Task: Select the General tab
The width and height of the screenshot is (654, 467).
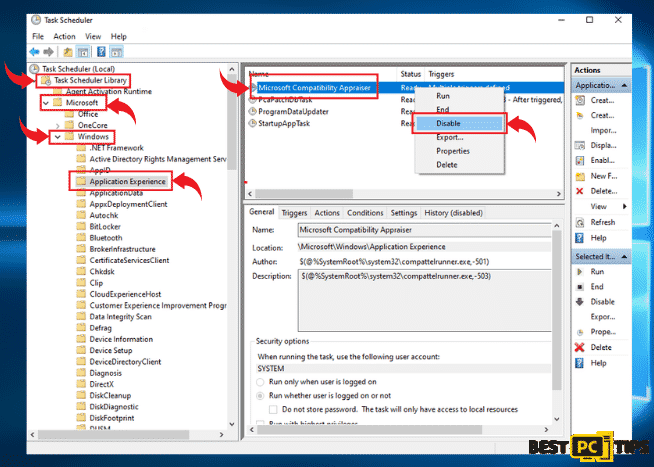Action: (x=262, y=212)
